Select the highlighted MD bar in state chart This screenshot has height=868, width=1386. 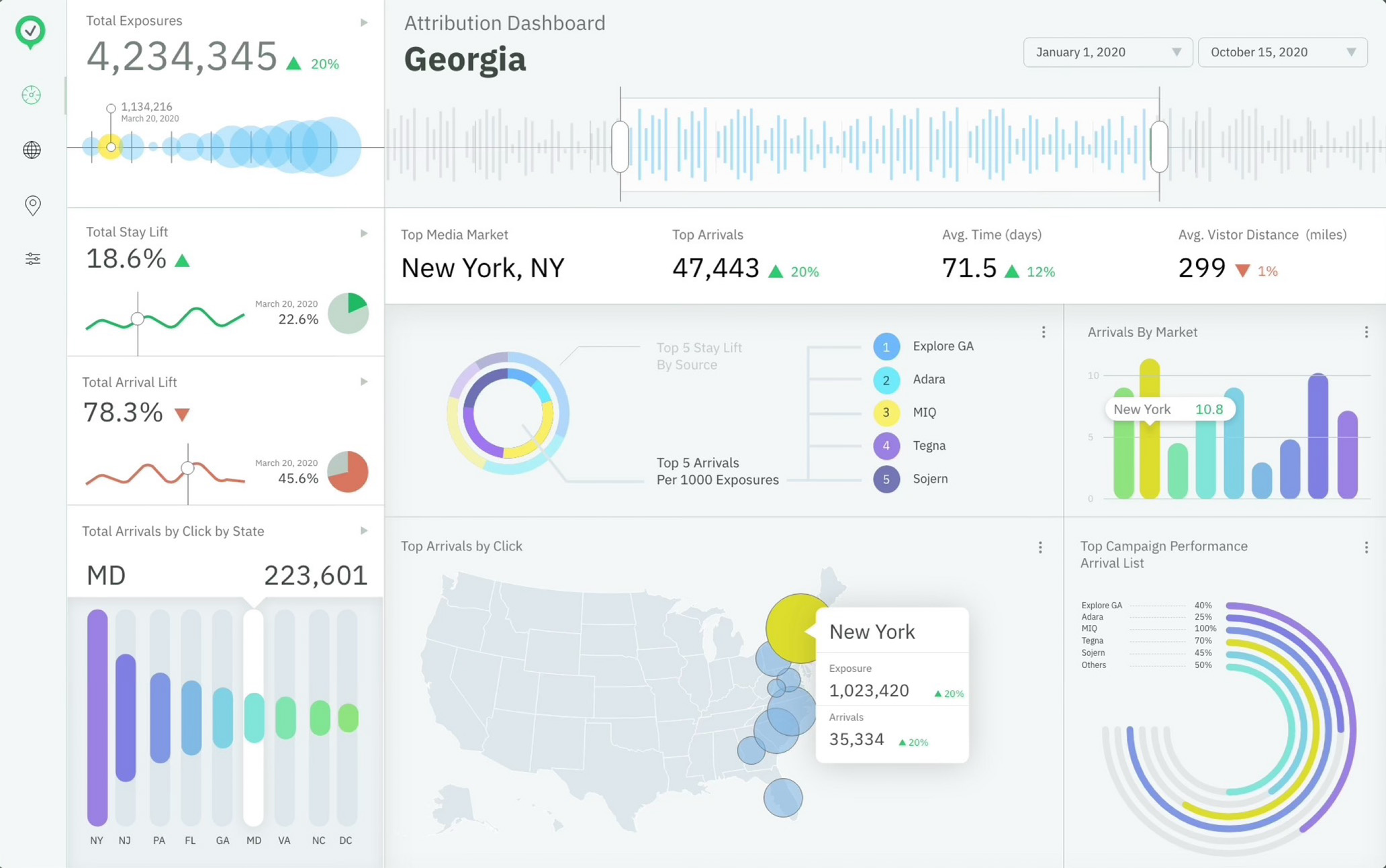(254, 718)
